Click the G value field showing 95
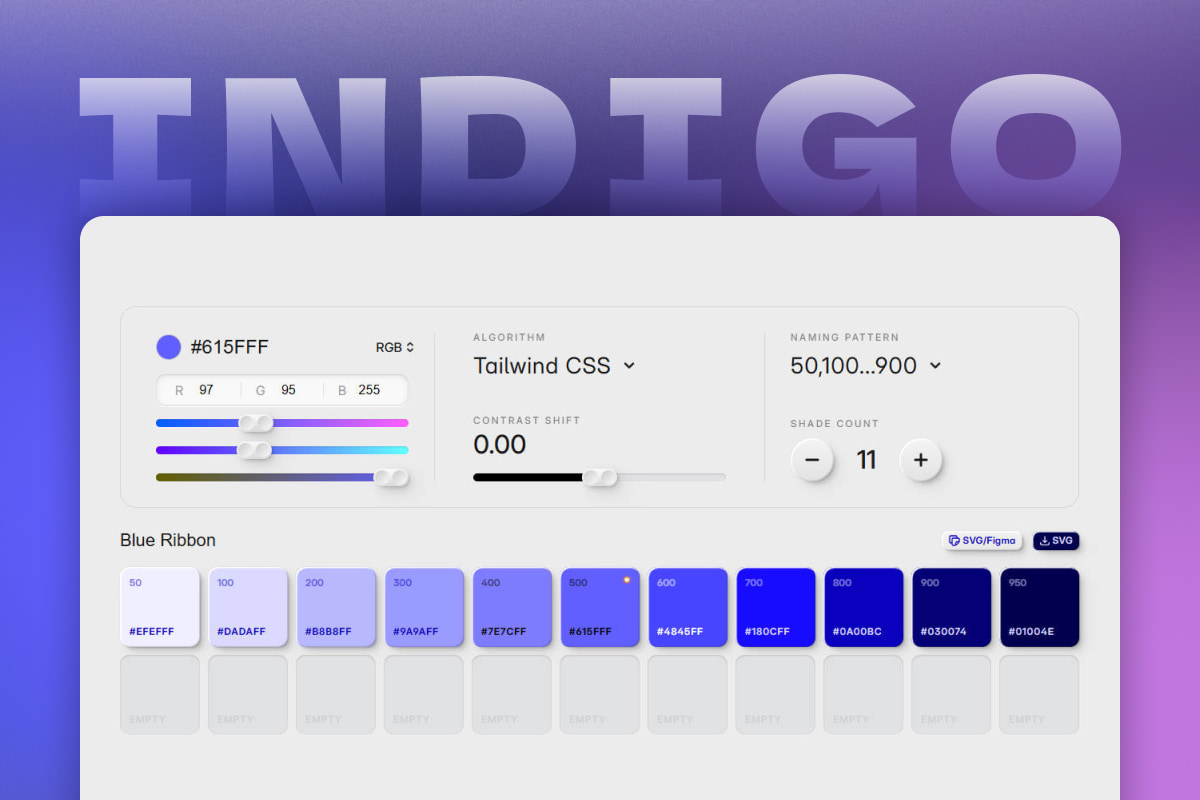Viewport: 1200px width, 800px height. 288,390
